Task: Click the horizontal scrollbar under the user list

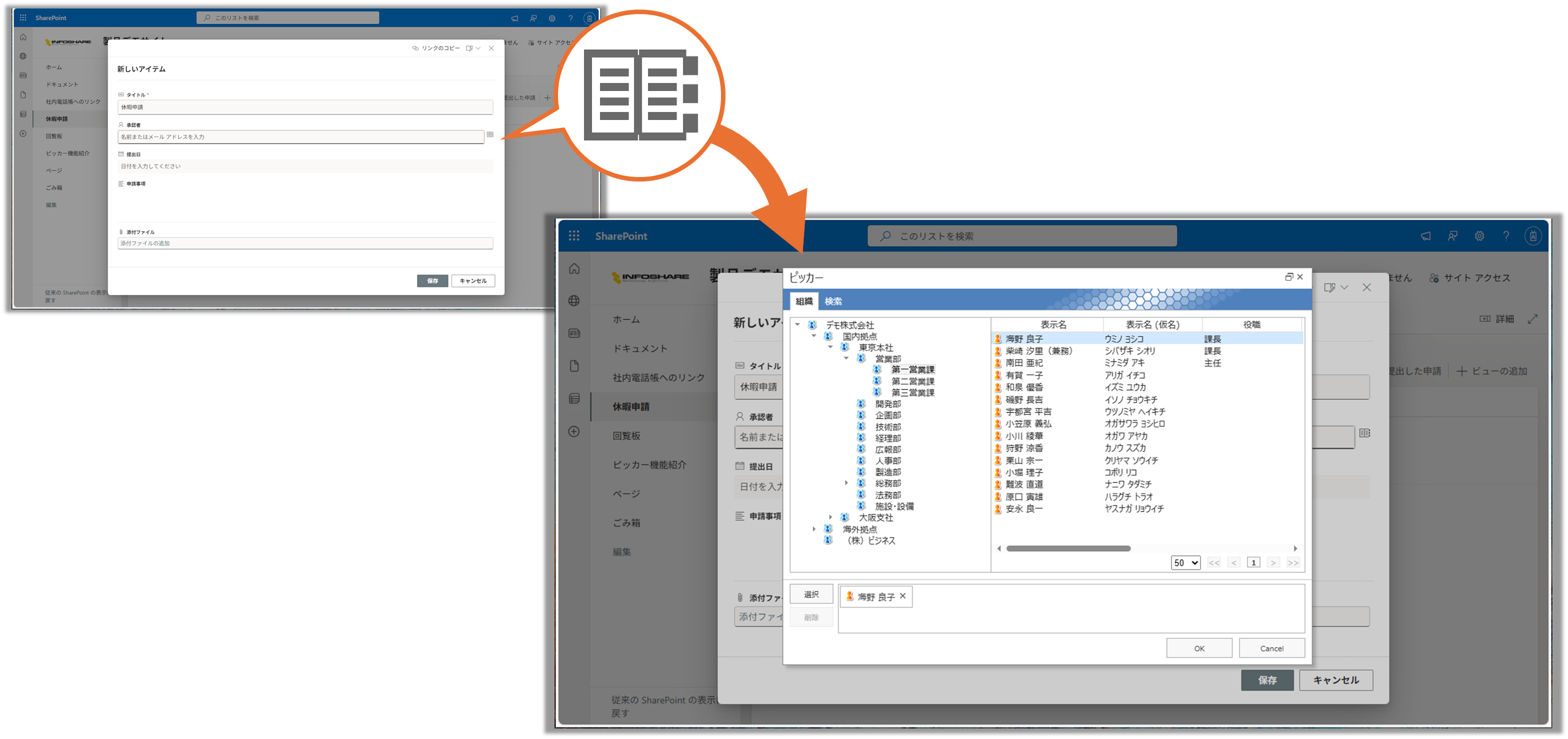Action: (1068, 549)
